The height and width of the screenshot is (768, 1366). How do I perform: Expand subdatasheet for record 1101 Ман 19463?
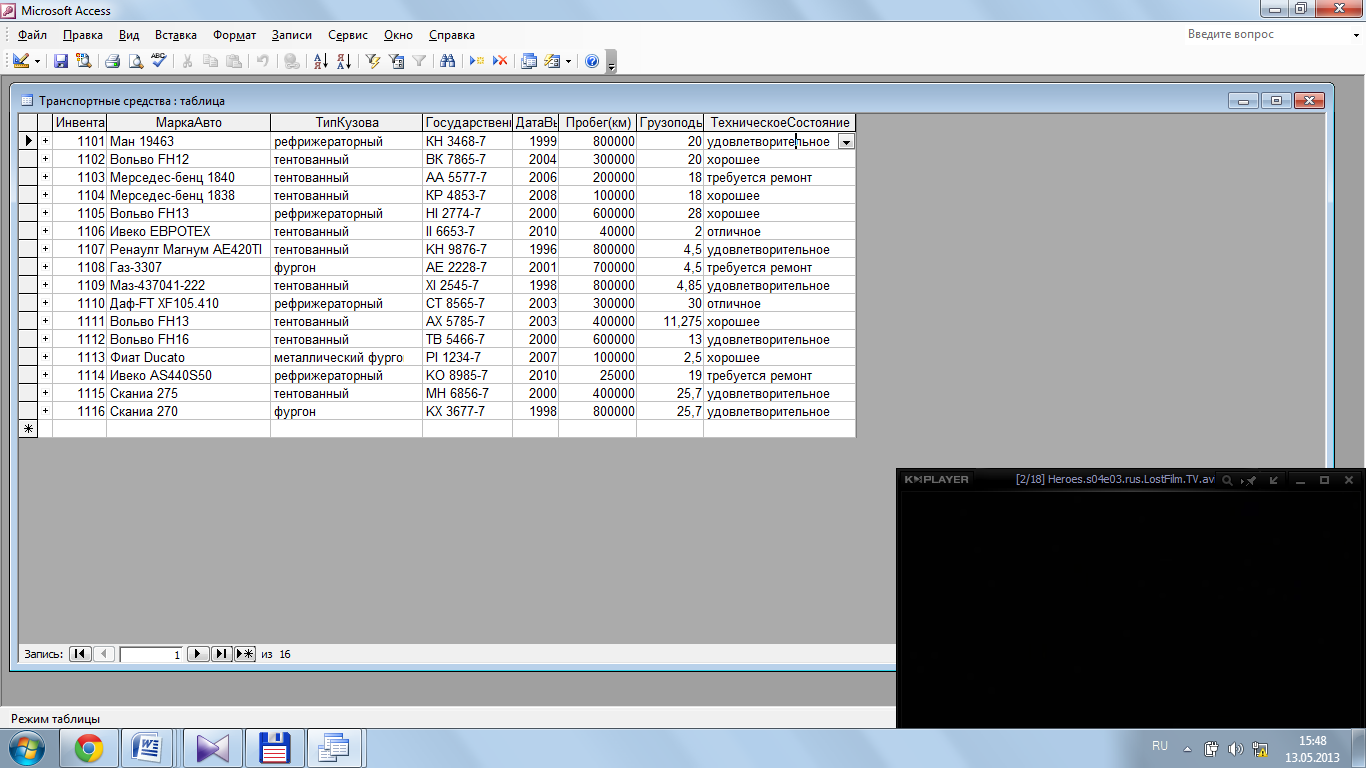tap(45, 142)
